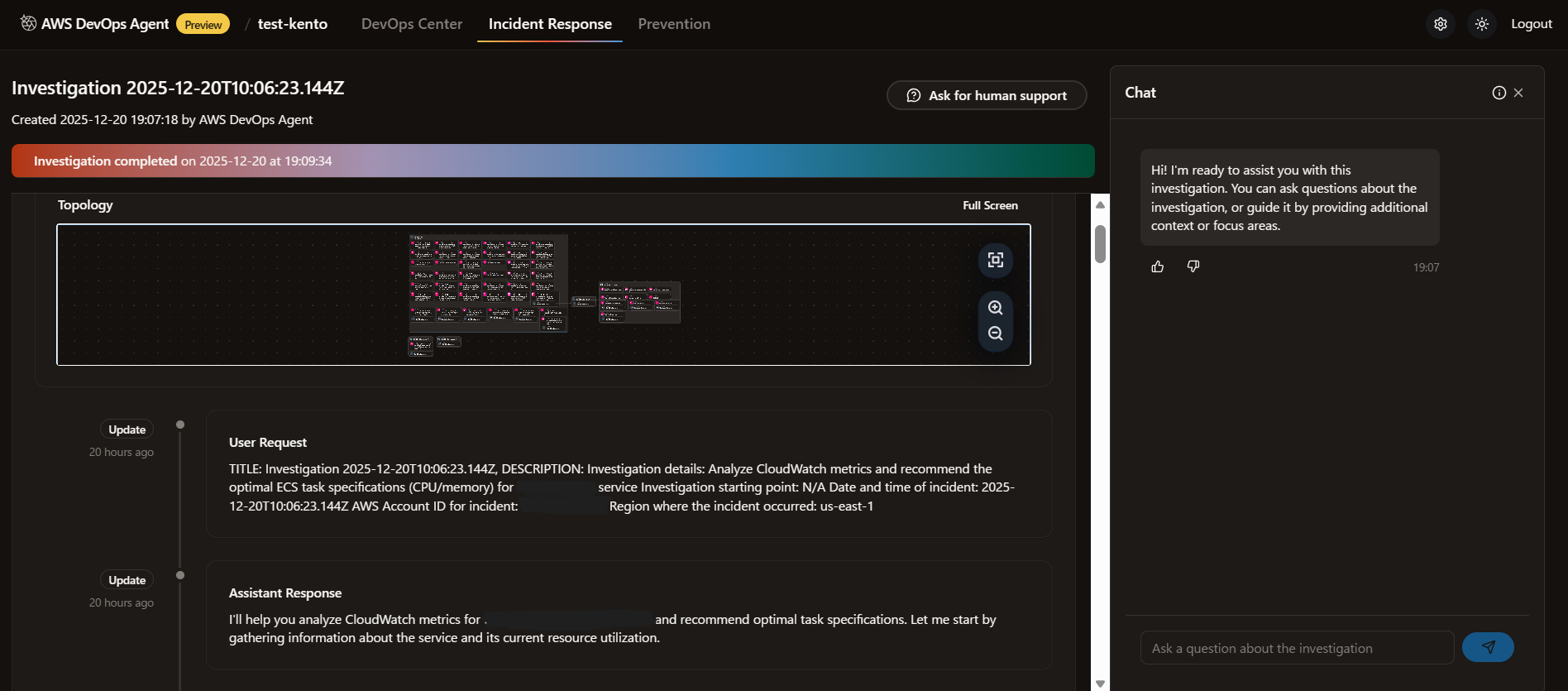The height and width of the screenshot is (691, 1568).
Task: Switch to the DevOps Center tab
Action: [x=412, y=24]
